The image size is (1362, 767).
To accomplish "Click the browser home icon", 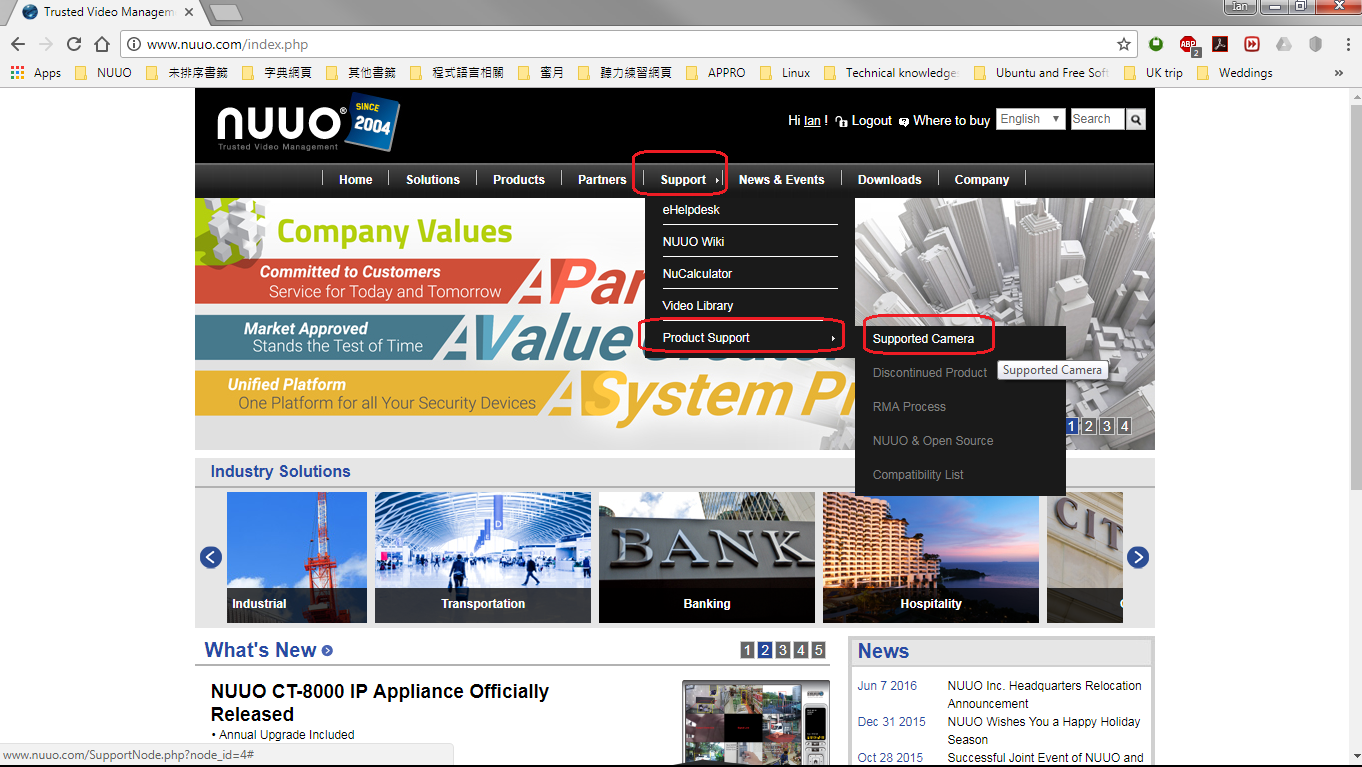I will click(101, 44).
